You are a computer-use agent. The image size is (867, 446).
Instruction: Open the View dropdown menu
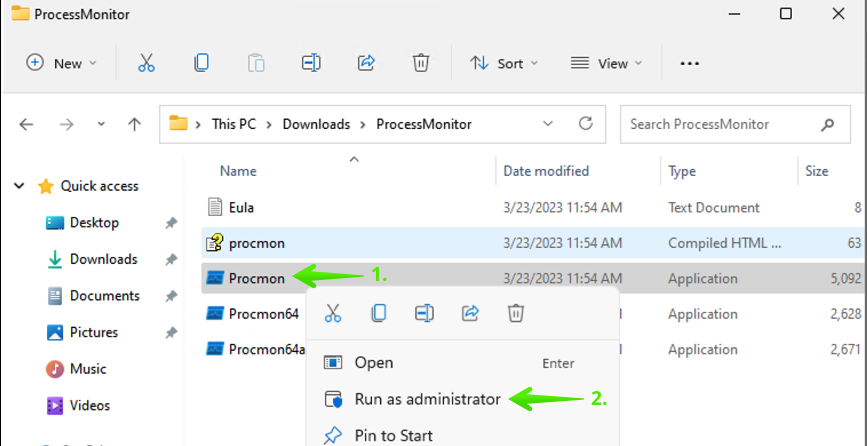606,63
